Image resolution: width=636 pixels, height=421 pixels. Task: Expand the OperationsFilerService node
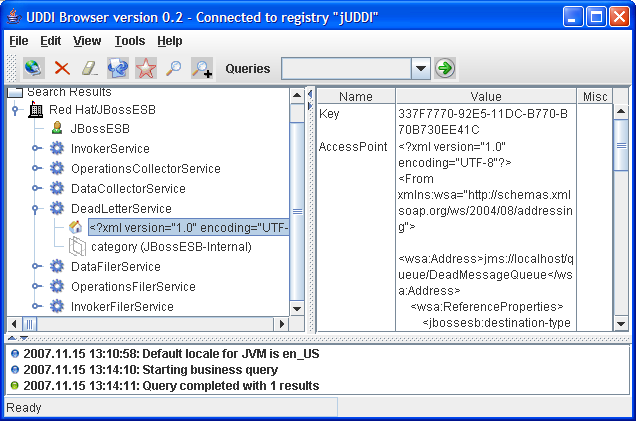click(x=36, y=286)
